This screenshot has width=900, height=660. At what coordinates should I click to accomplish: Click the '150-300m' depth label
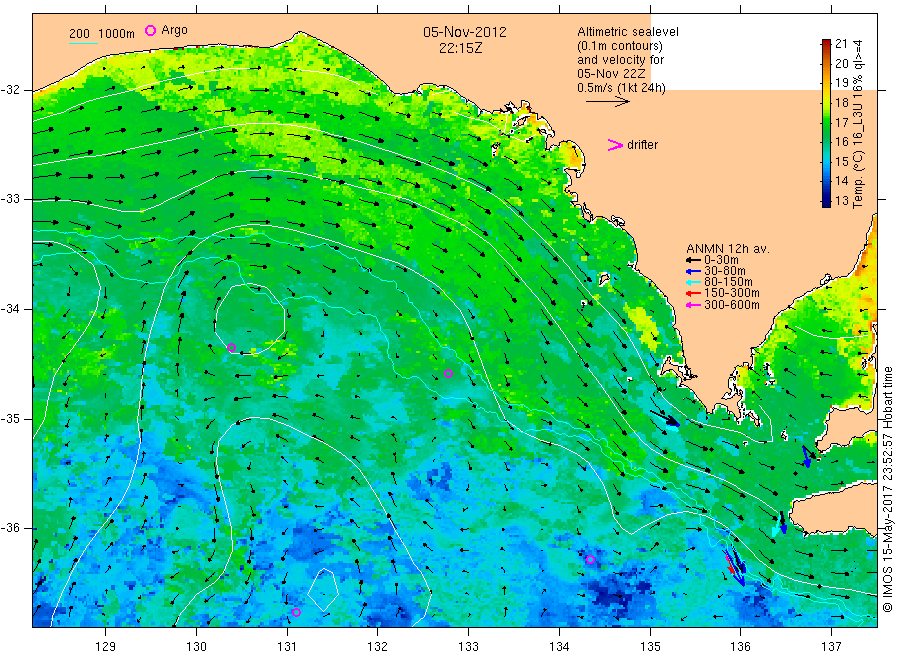(732, 293)
